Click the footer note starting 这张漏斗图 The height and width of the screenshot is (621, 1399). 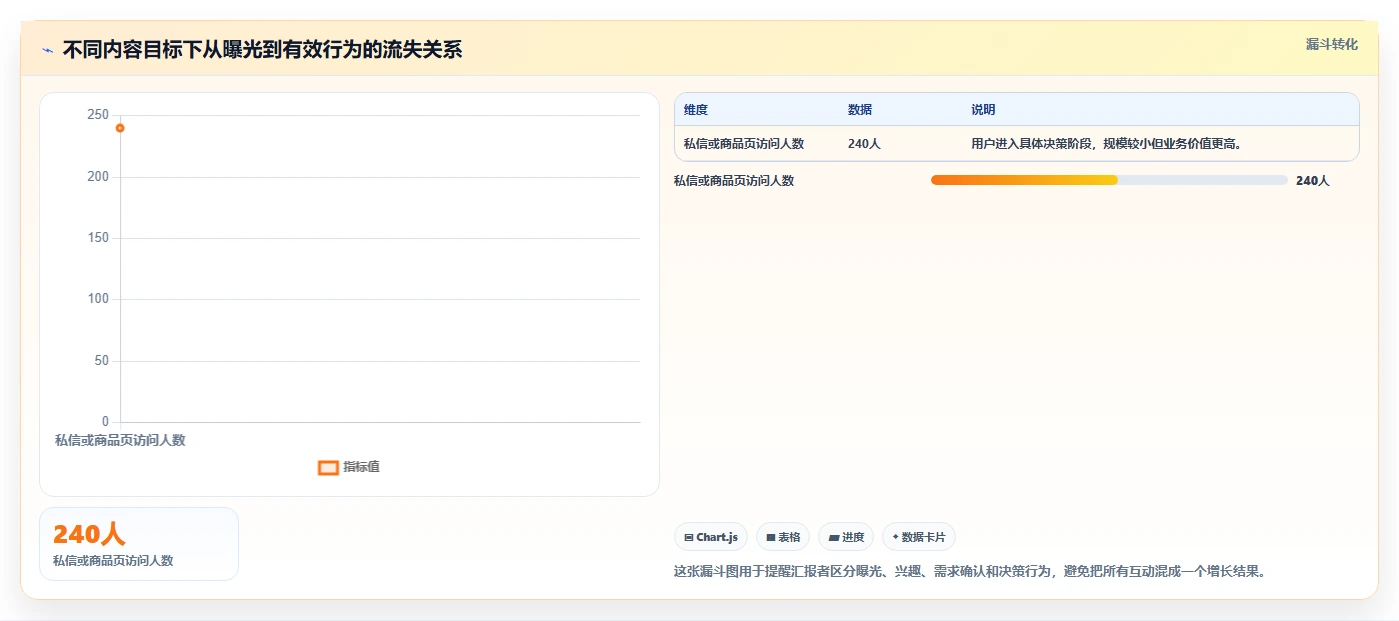970,572
